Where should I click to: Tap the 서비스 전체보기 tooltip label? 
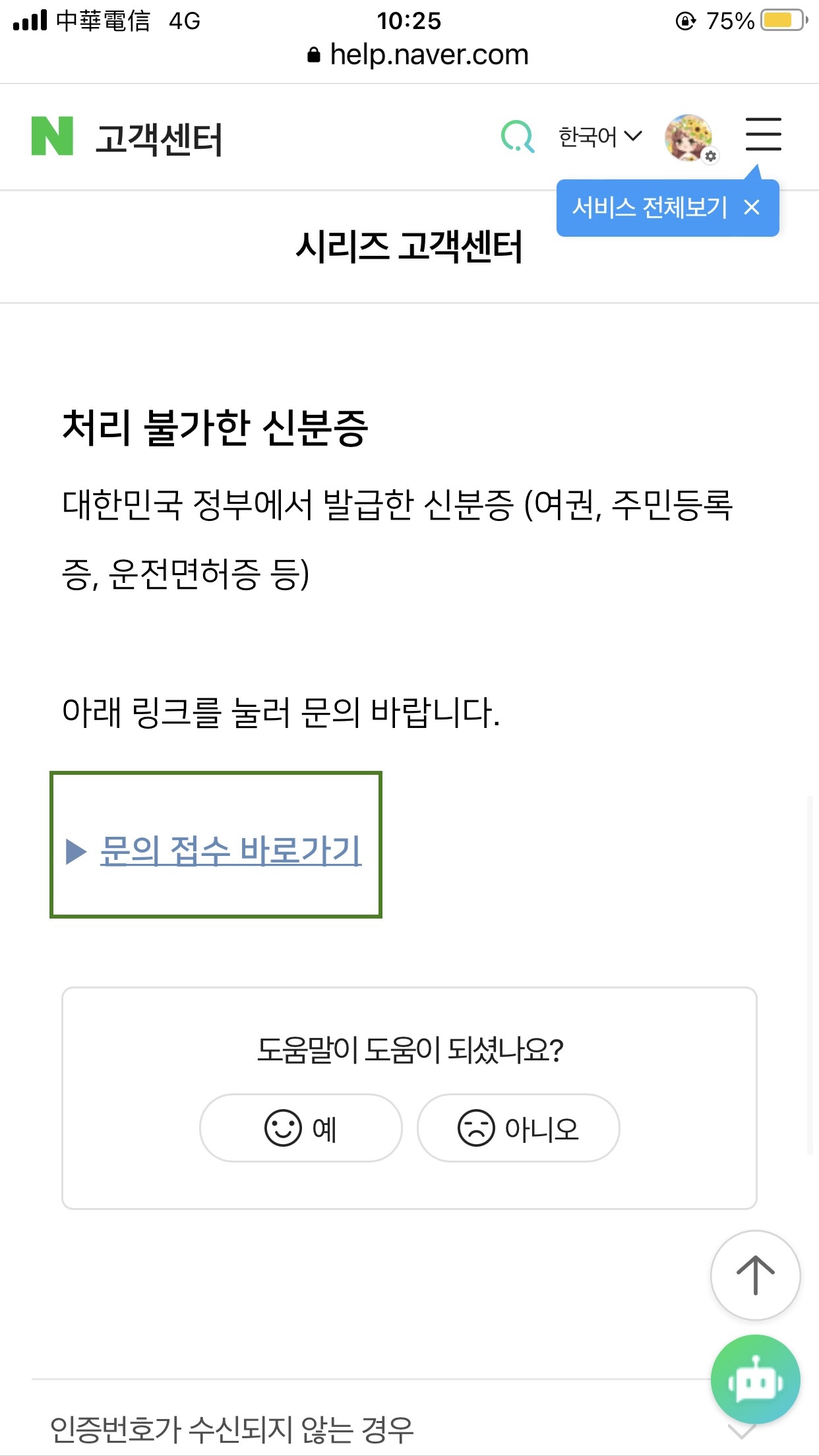(x=650, y=208)
